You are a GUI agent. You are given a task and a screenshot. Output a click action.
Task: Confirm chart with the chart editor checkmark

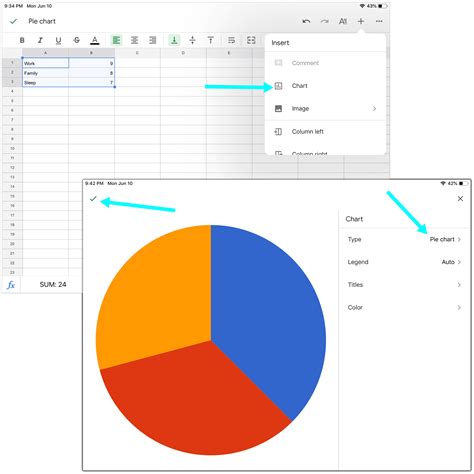coord(93,199)
